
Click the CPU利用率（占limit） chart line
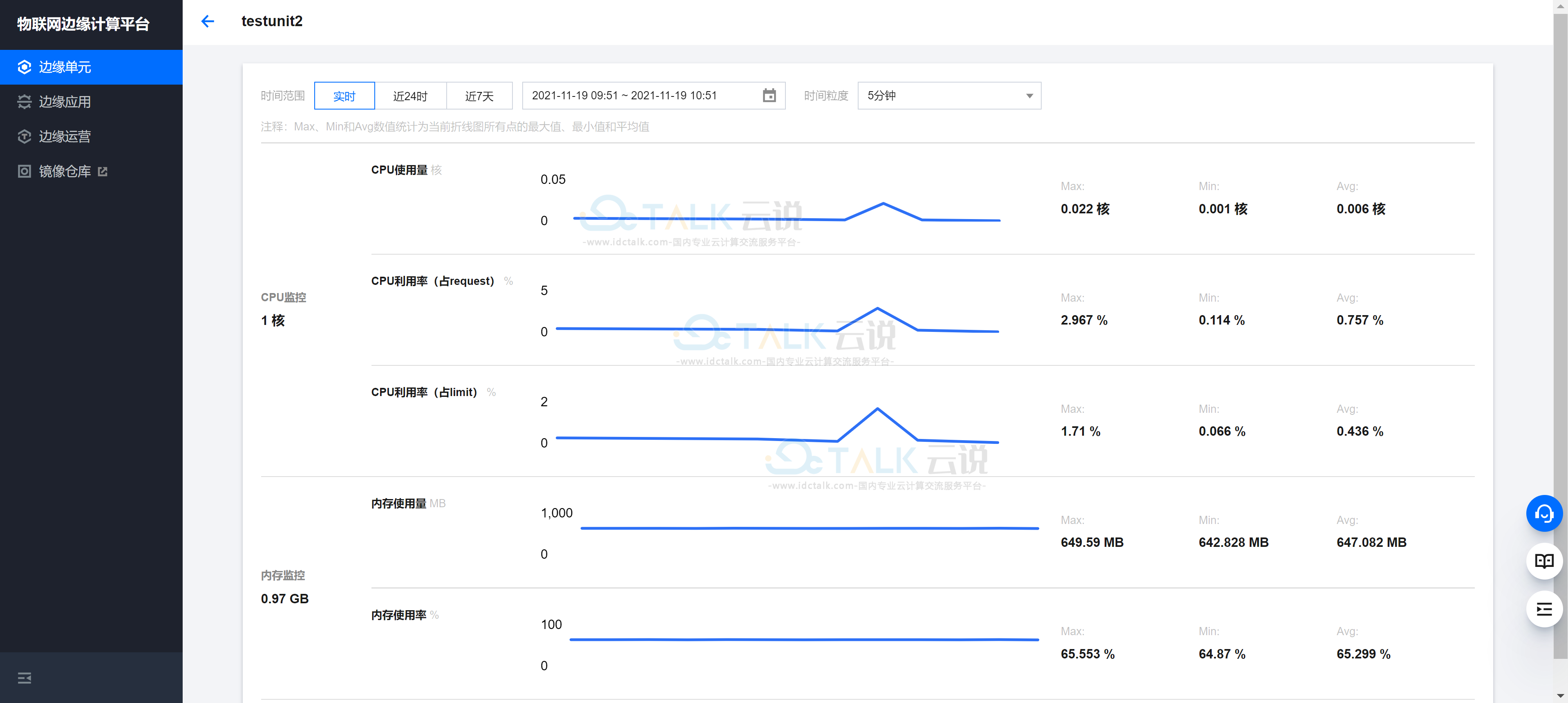[777, 425]
